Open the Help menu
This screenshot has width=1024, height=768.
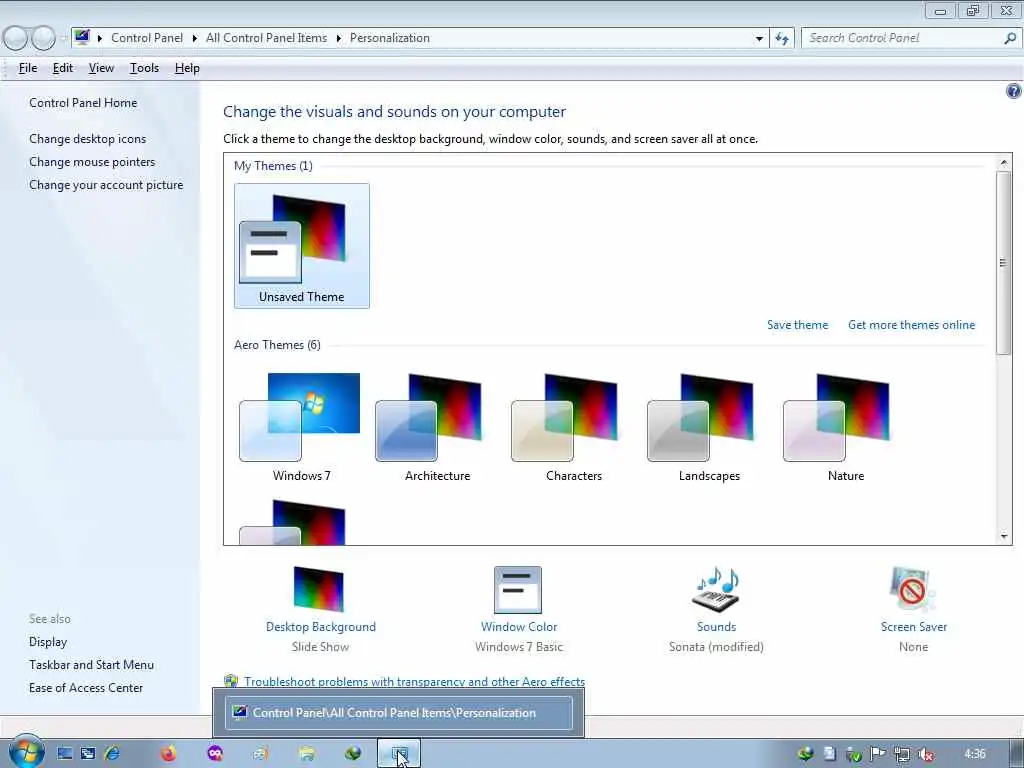coord(187,68)
